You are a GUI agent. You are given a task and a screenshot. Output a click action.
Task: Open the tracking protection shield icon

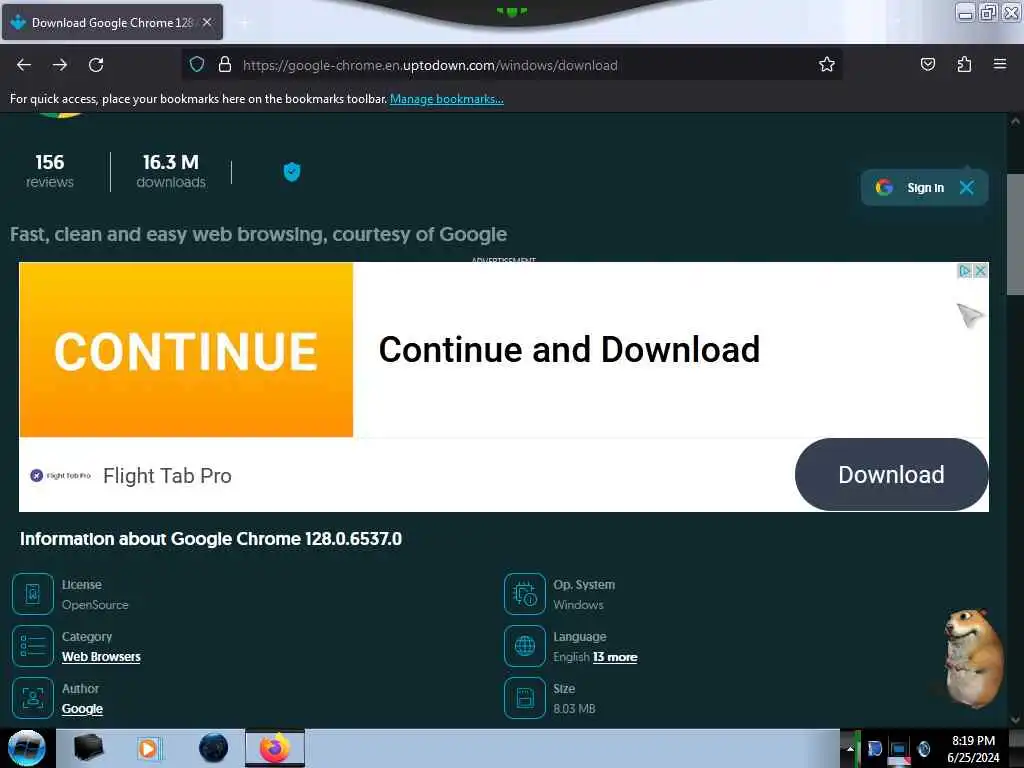pyautogui.click(x=197, y=65)
